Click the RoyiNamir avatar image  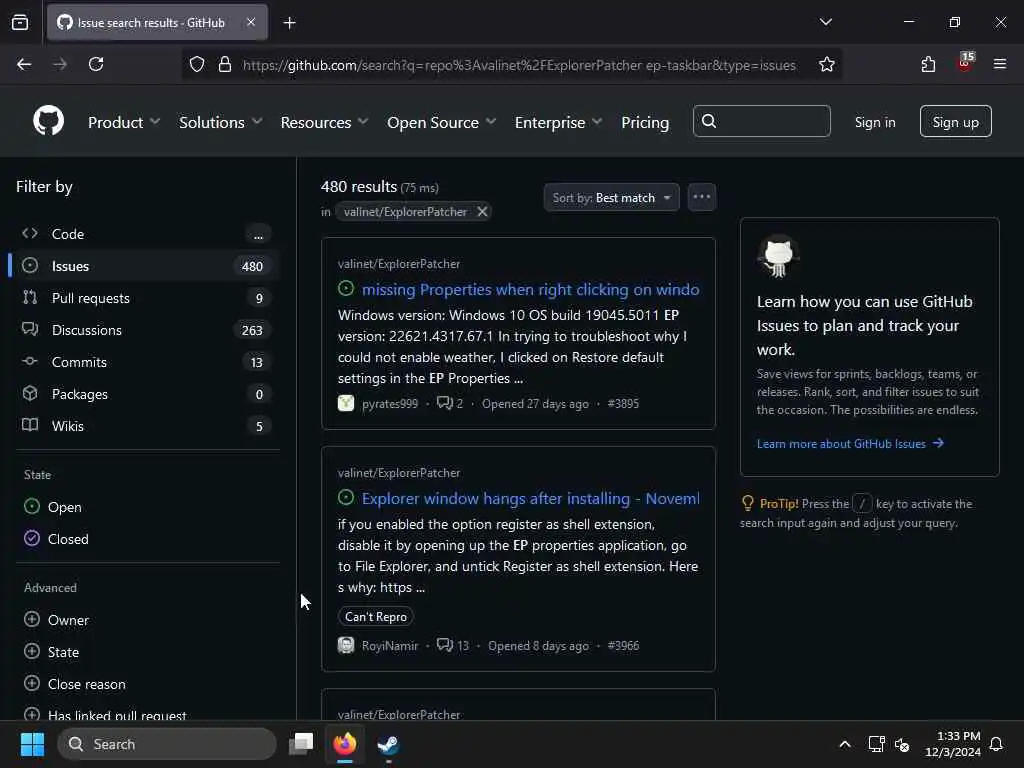point(345,645)
